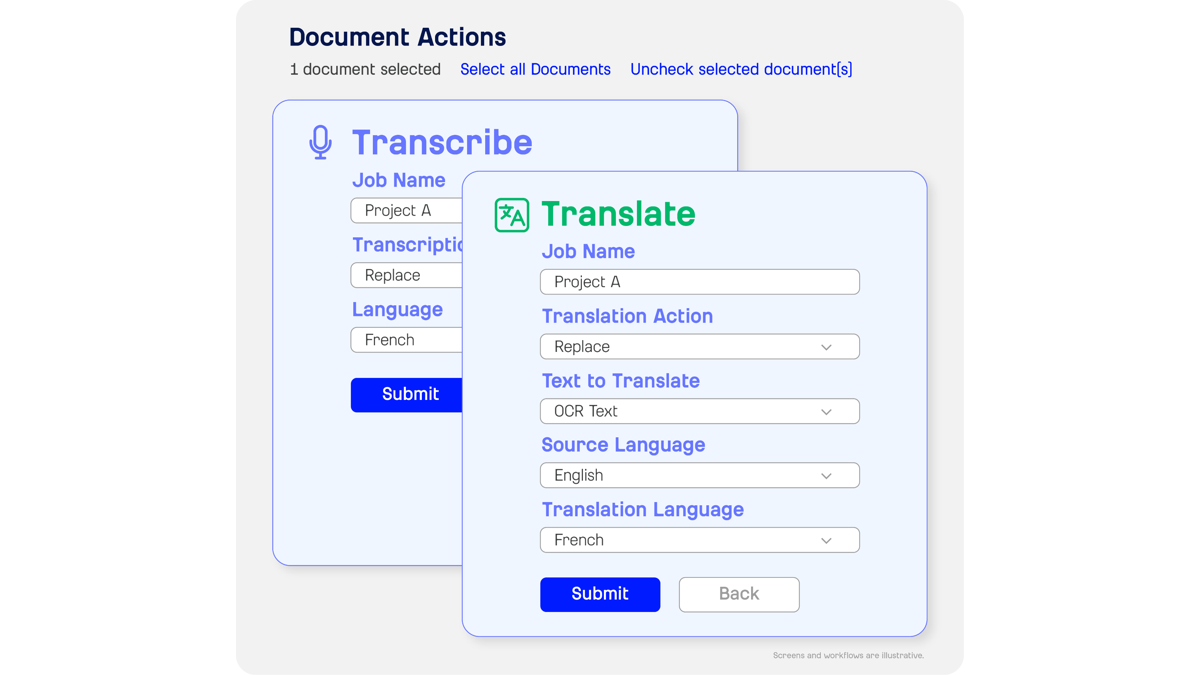
Task: Open the Translation Action dropdown
Action: tap(700, 347)
